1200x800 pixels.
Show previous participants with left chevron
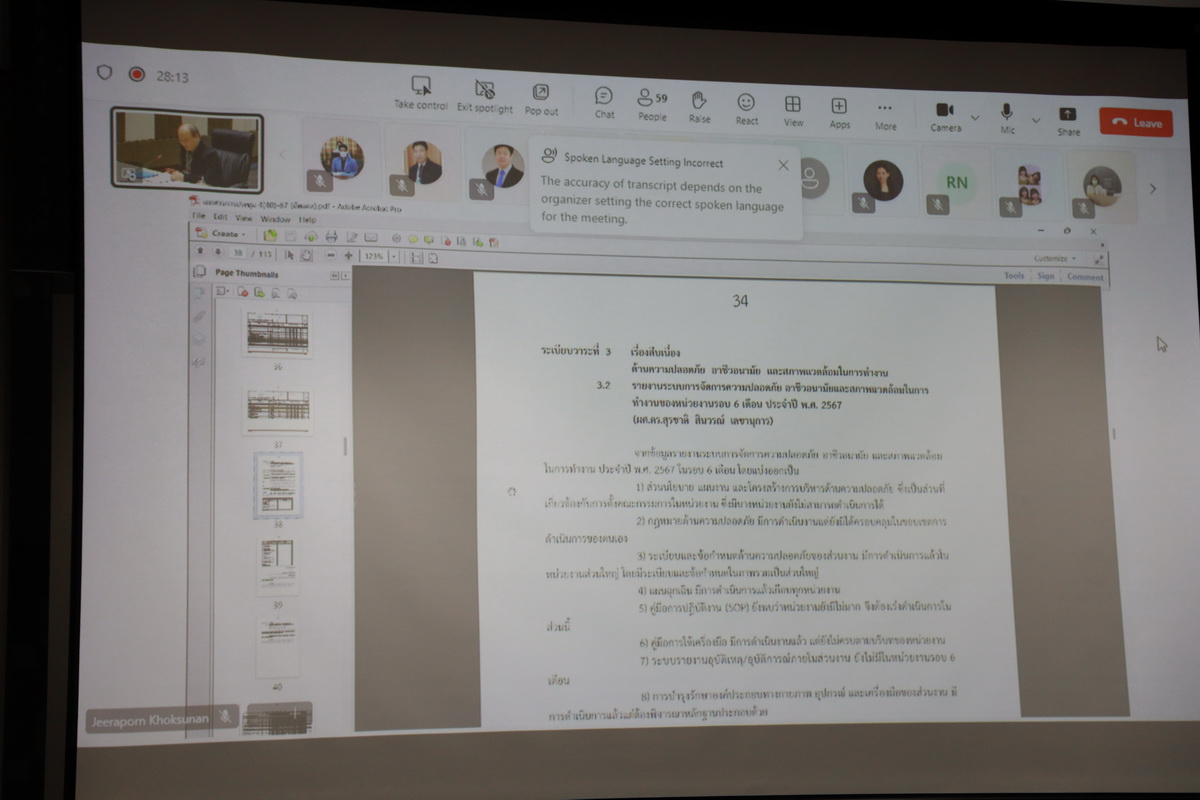(x=282, y=154)
